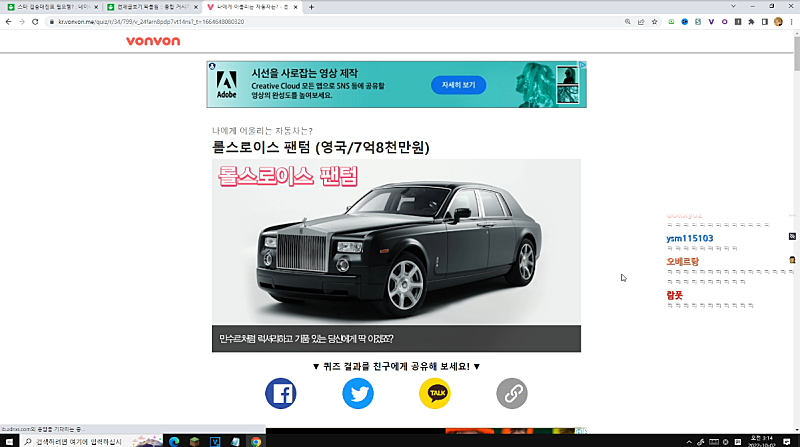Click the '퀴즈 결과를 친구에게 공유해 보세요!' text

(x=396, y=366)
